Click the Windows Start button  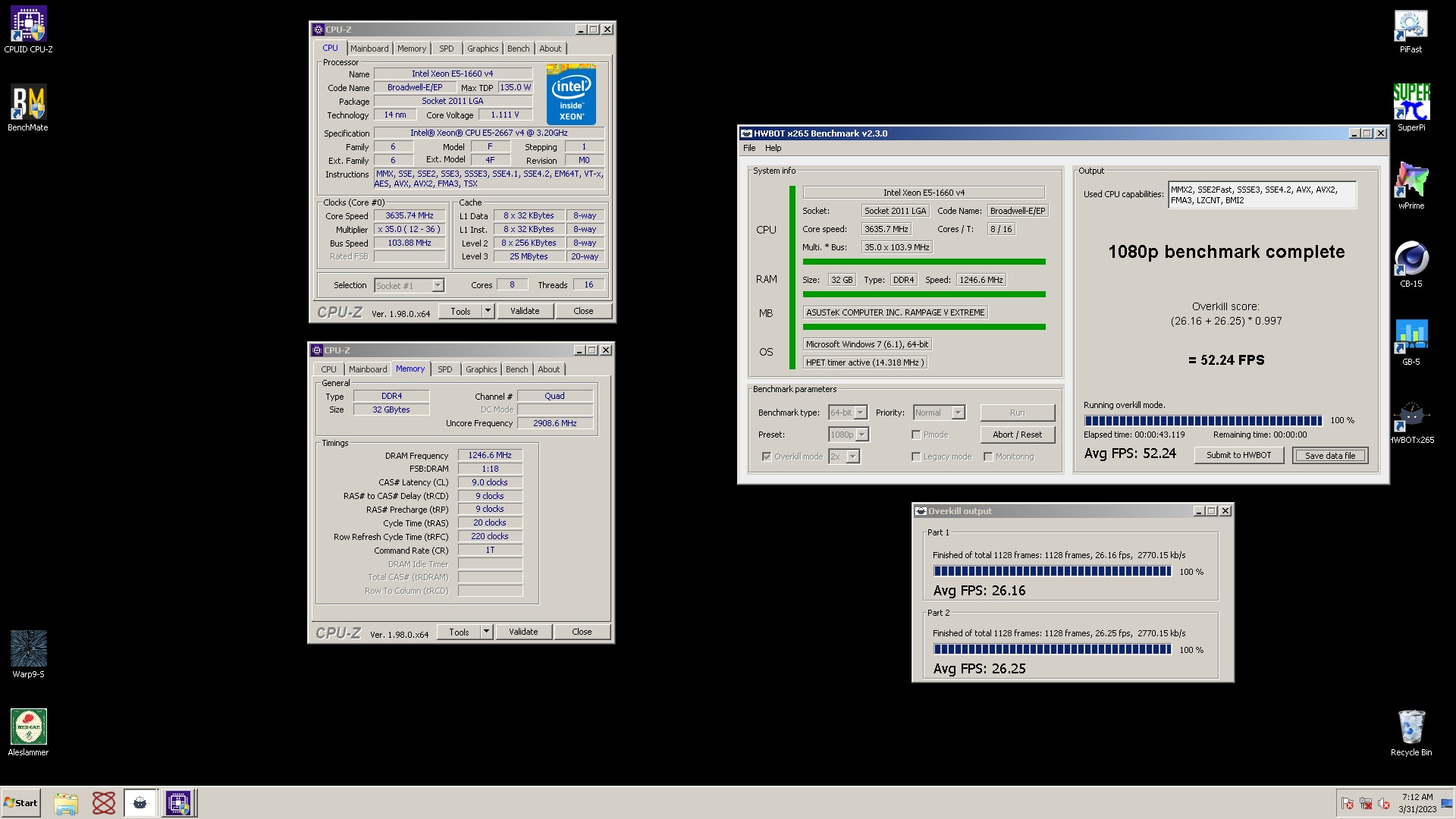tap(20, 803)
